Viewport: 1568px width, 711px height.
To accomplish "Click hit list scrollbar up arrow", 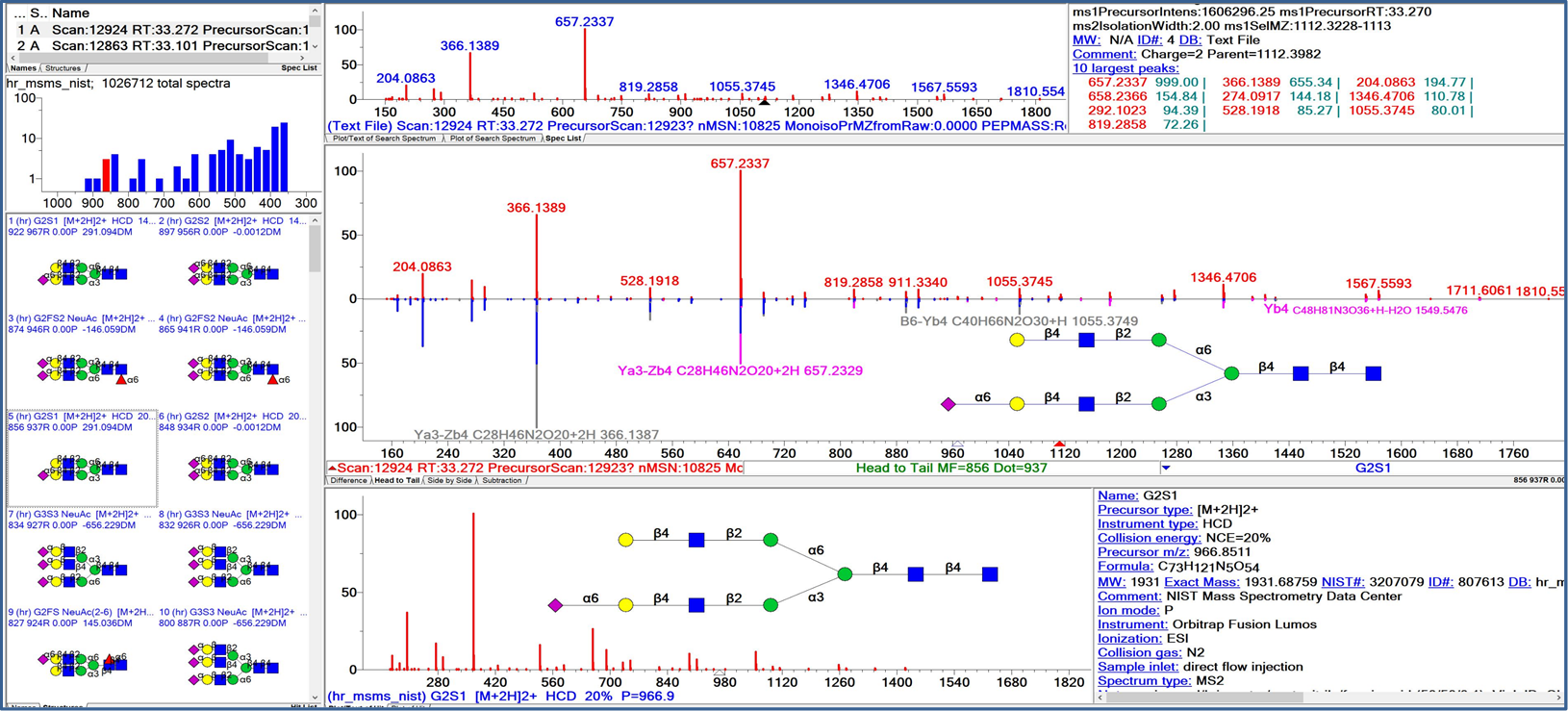I will click(x=315, y=220).
